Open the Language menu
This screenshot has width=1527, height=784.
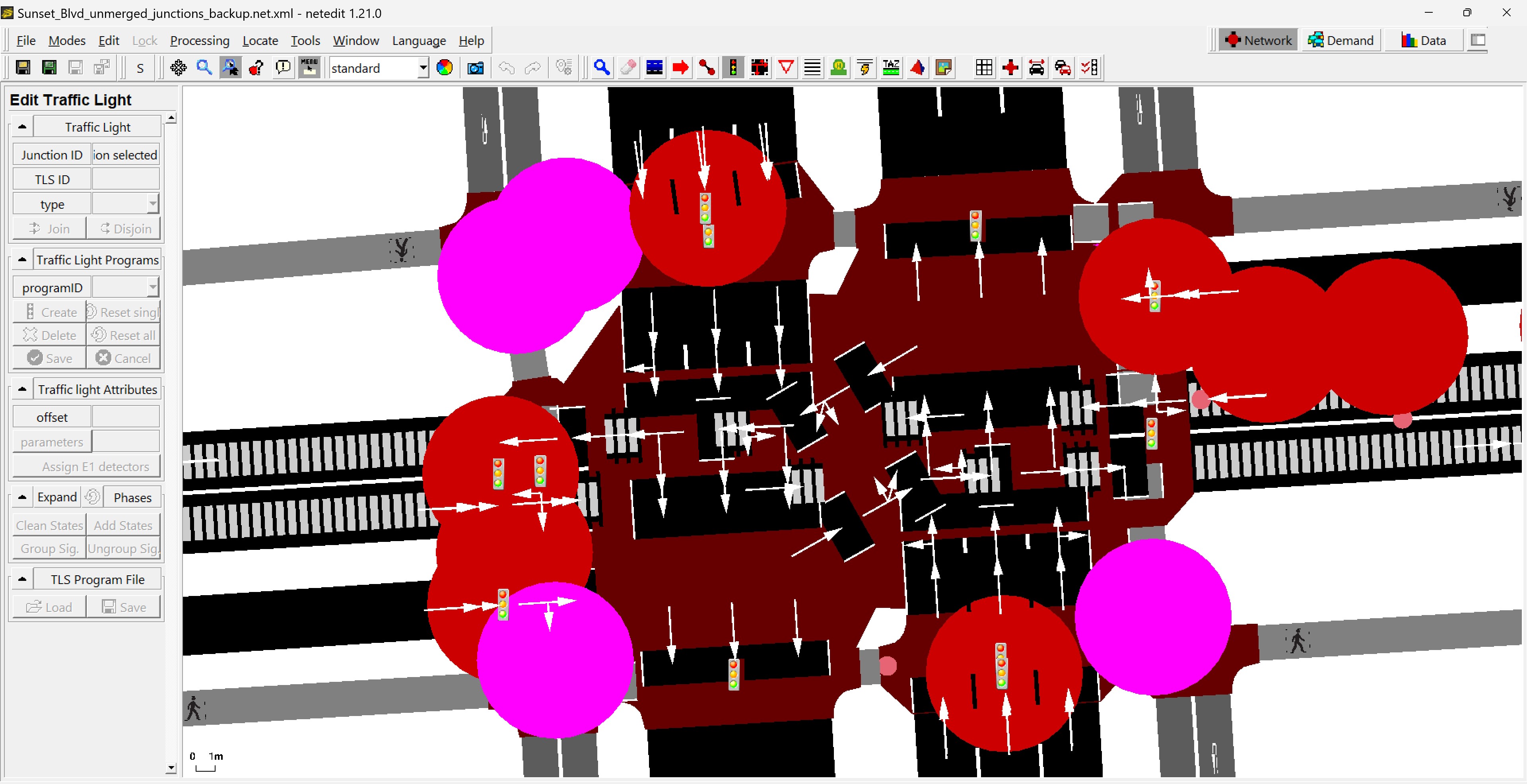pos(419,40)
